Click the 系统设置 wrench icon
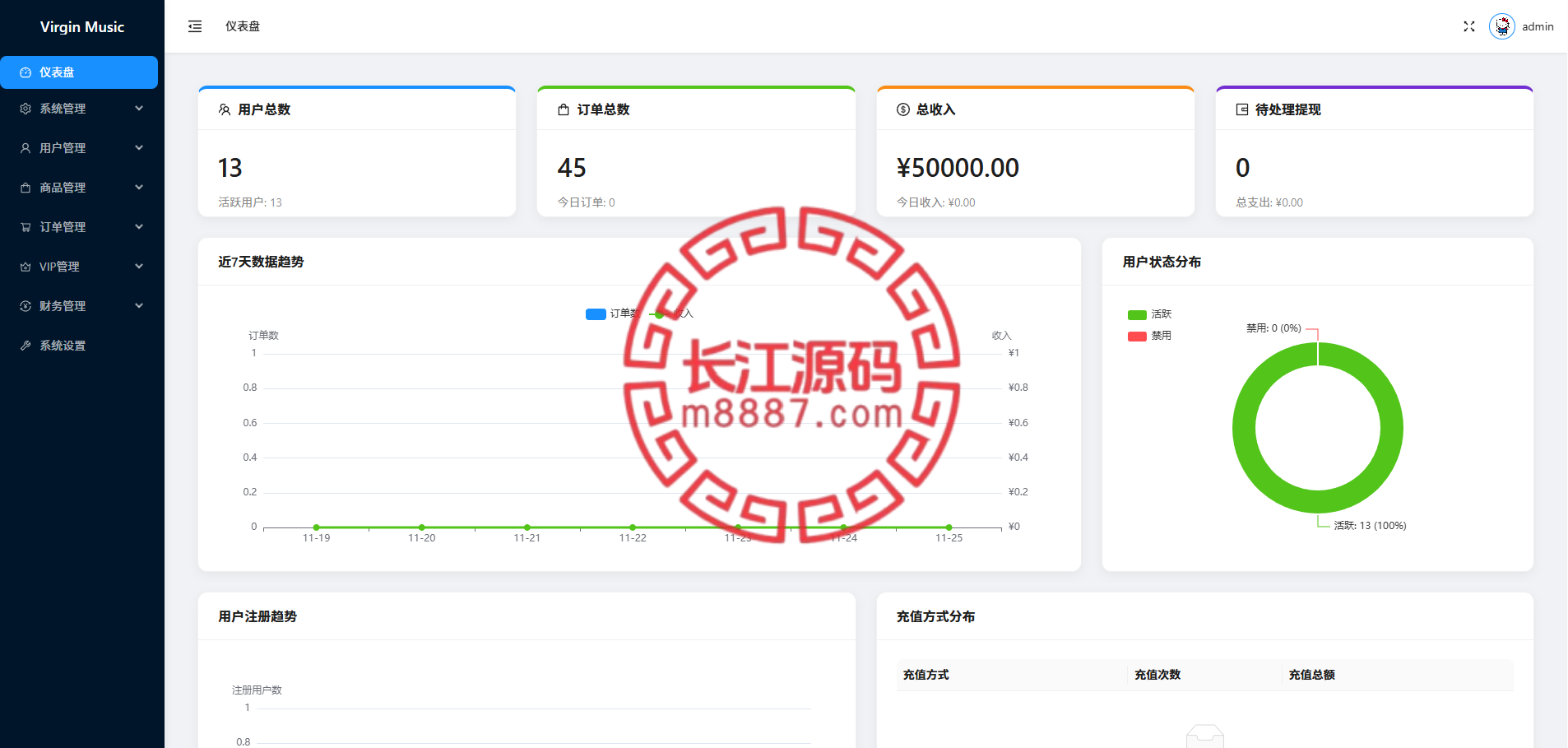Image resolution: width=1568 pixels, height=748 pixels. [26, 346]
